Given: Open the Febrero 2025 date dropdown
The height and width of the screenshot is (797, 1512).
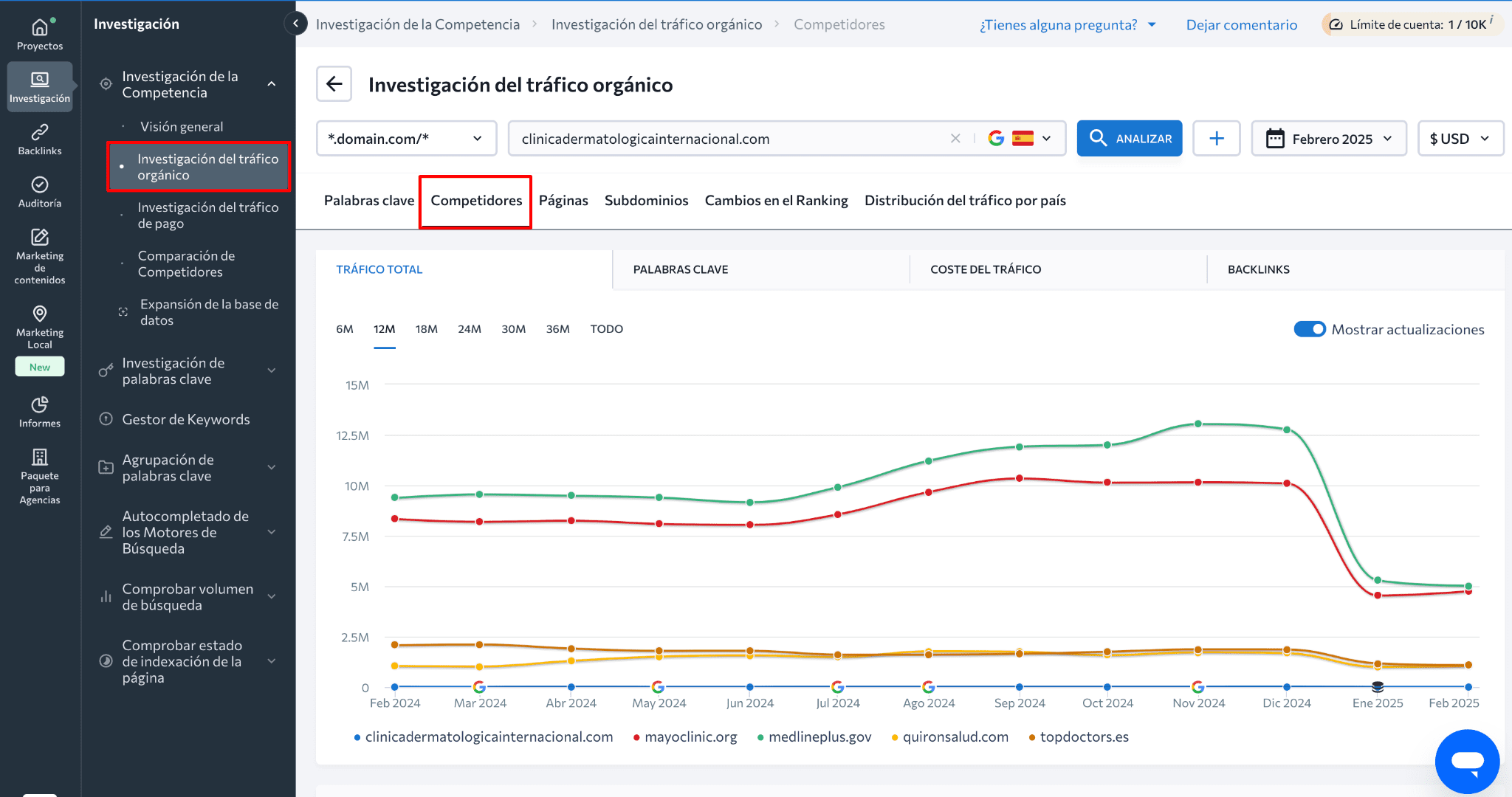Looking at the screenshot, I should [x=1329, y=139].
